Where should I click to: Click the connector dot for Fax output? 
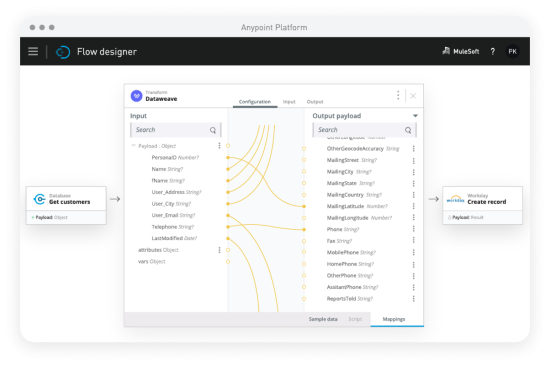pyautogui.click(x=304, y=241)
